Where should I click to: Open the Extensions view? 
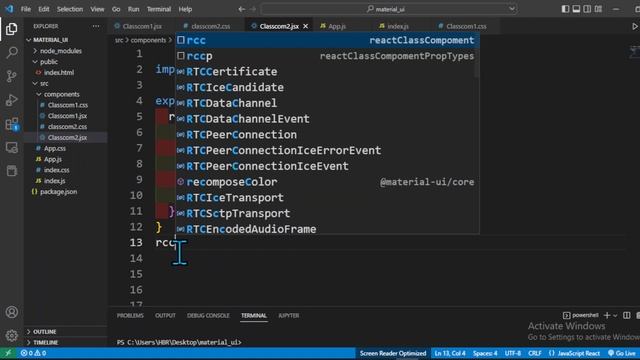[11, 124]
